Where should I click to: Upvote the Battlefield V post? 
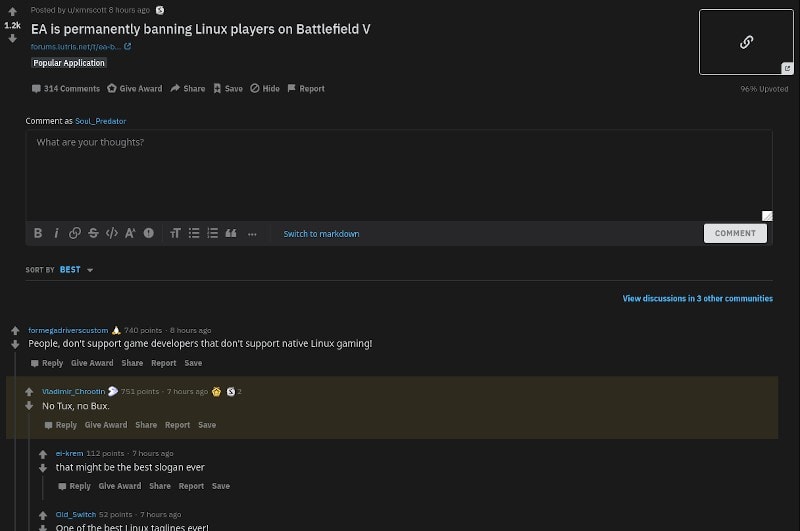tap(12, 12)
